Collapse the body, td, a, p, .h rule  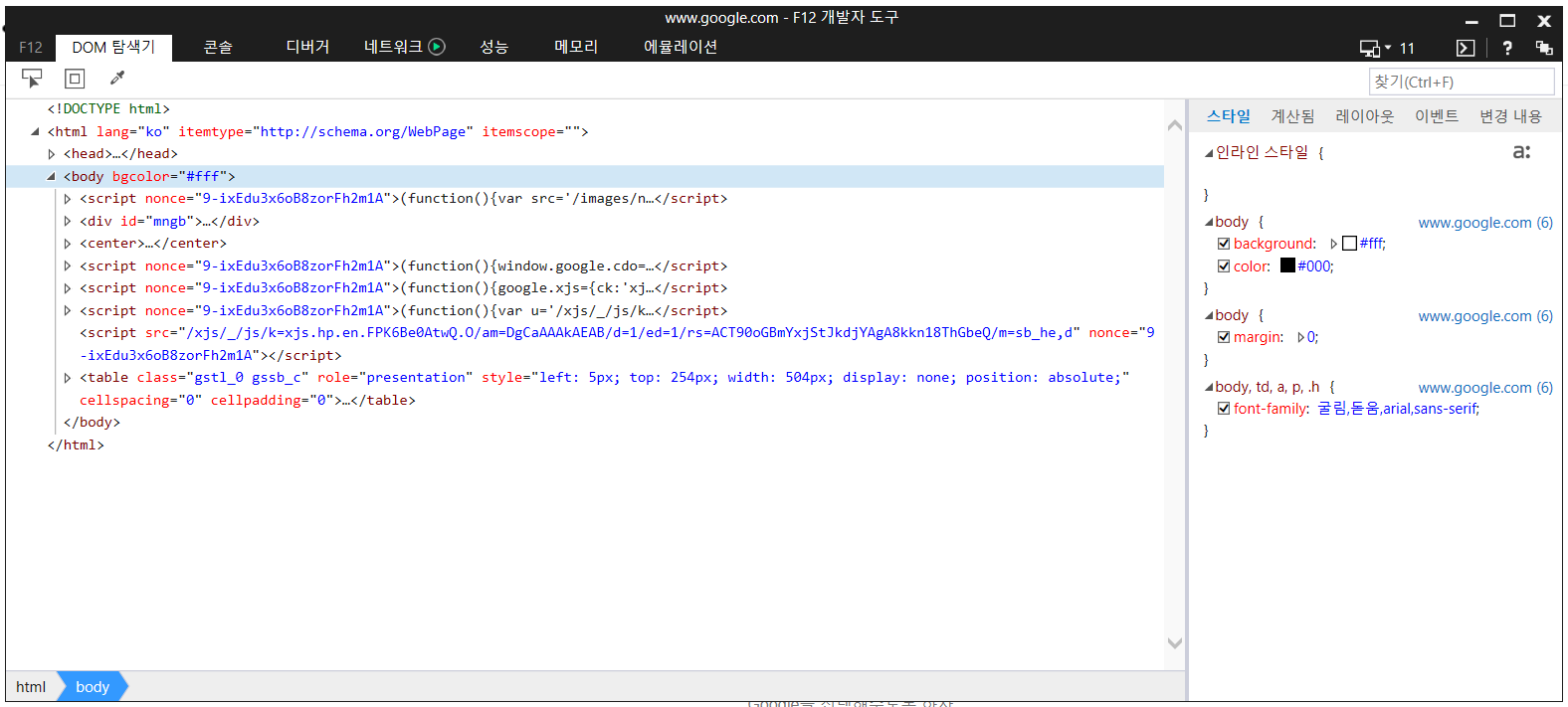(x=1209, y=388)
